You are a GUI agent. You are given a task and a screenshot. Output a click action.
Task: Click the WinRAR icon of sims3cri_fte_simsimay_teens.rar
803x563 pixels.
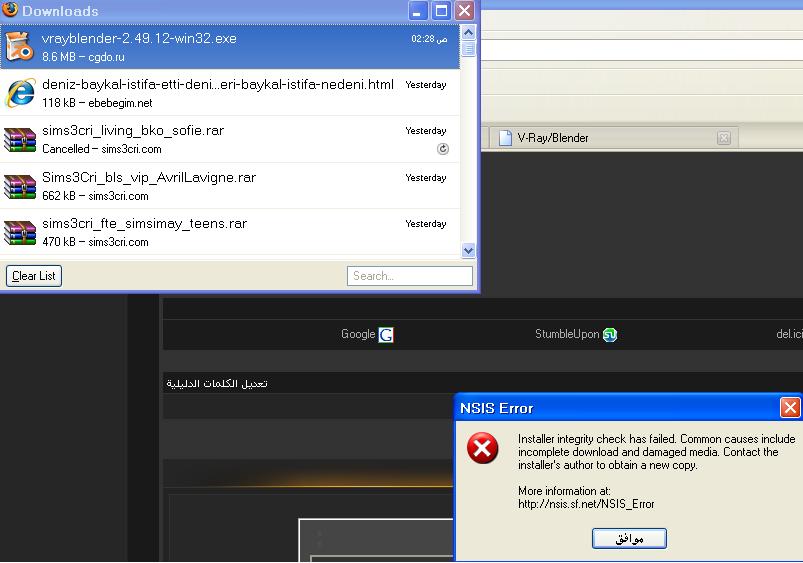click(x=19, y=232)
